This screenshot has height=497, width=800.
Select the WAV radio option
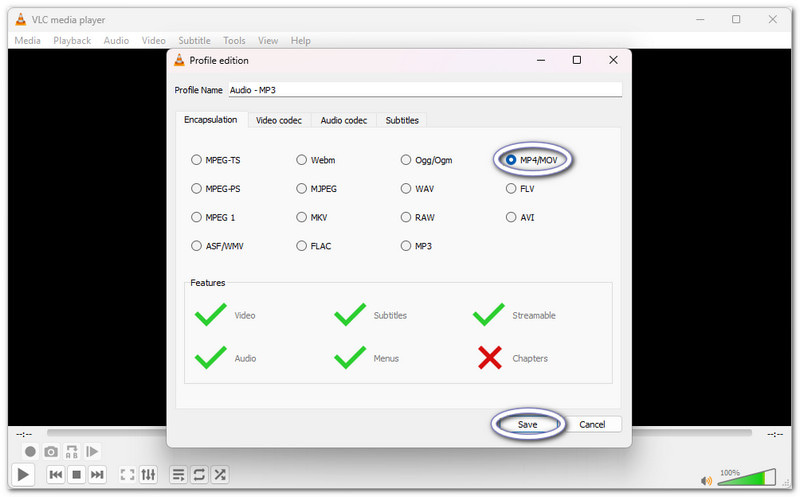point(406,189)
